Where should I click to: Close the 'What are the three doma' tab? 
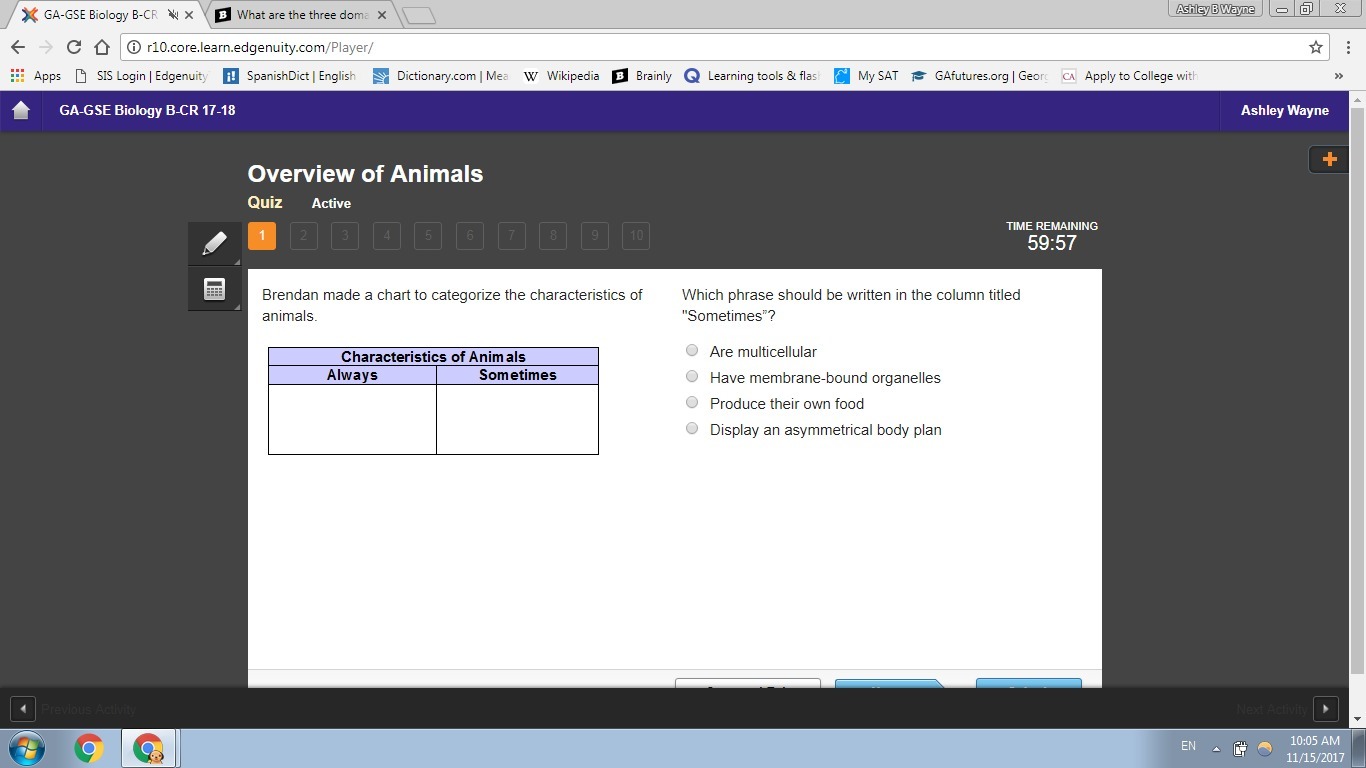pyautogui.click(x=382, y=15)
